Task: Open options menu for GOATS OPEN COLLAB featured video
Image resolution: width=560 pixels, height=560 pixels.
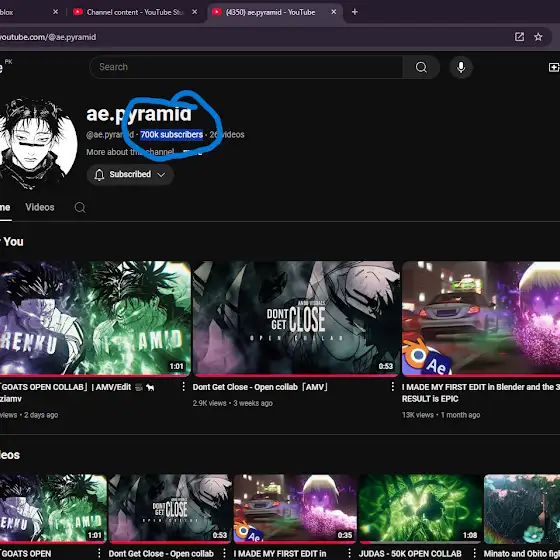Action: pyautogui.click(x=183, y=387)
